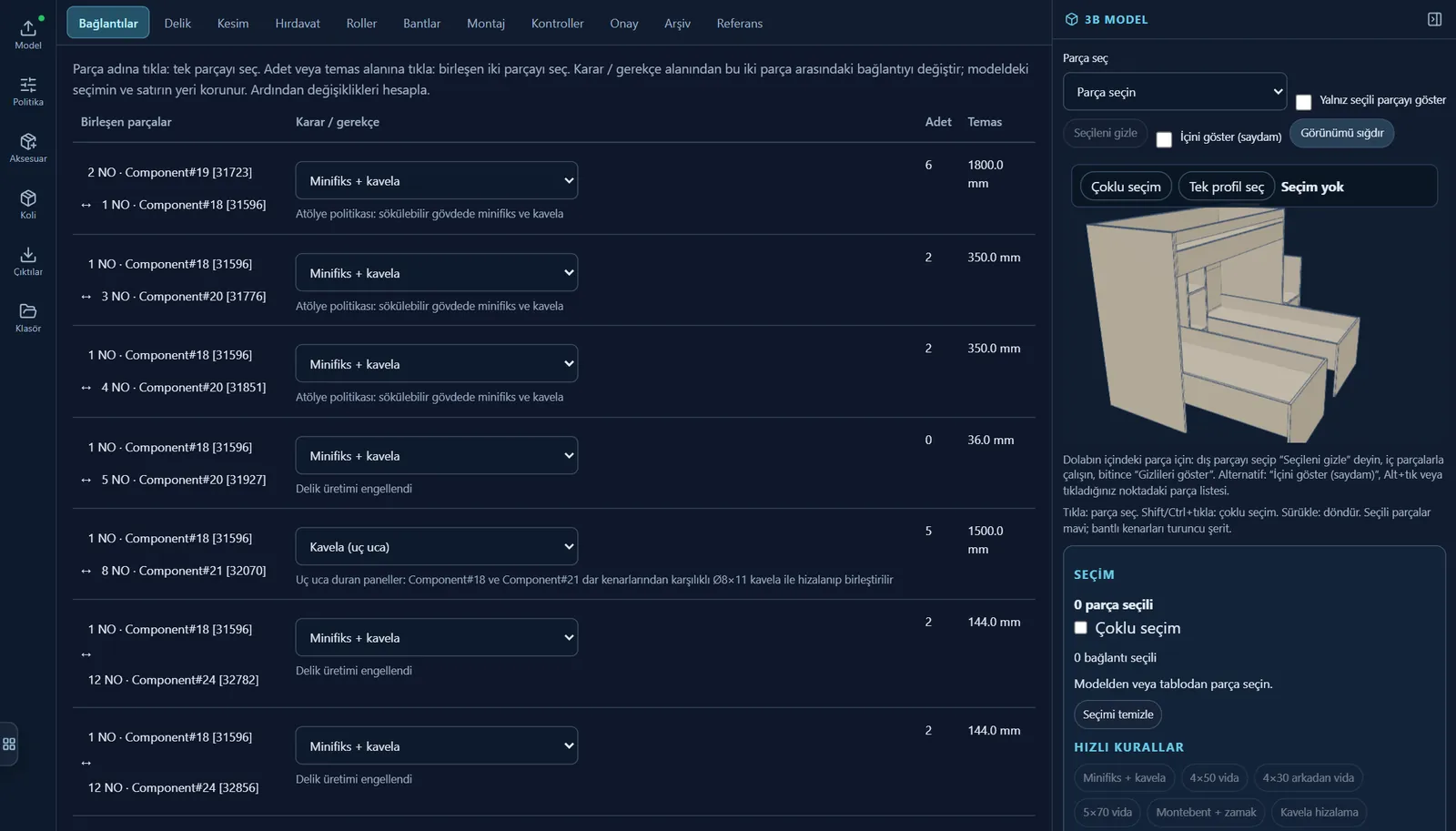Apply the 'Minifiks + kavela' quick rule

[x=1124, y=778]
